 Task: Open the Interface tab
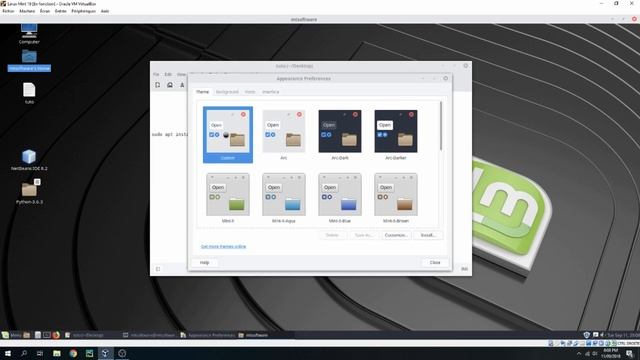(271, 92)
